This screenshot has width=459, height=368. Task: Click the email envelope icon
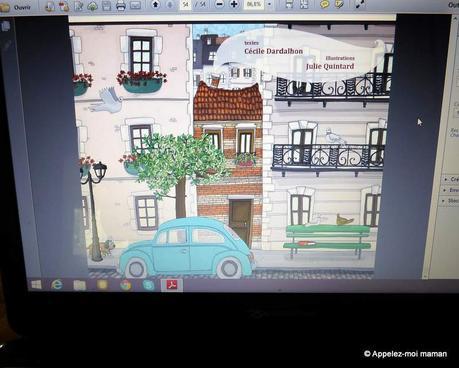pos(135,5)
